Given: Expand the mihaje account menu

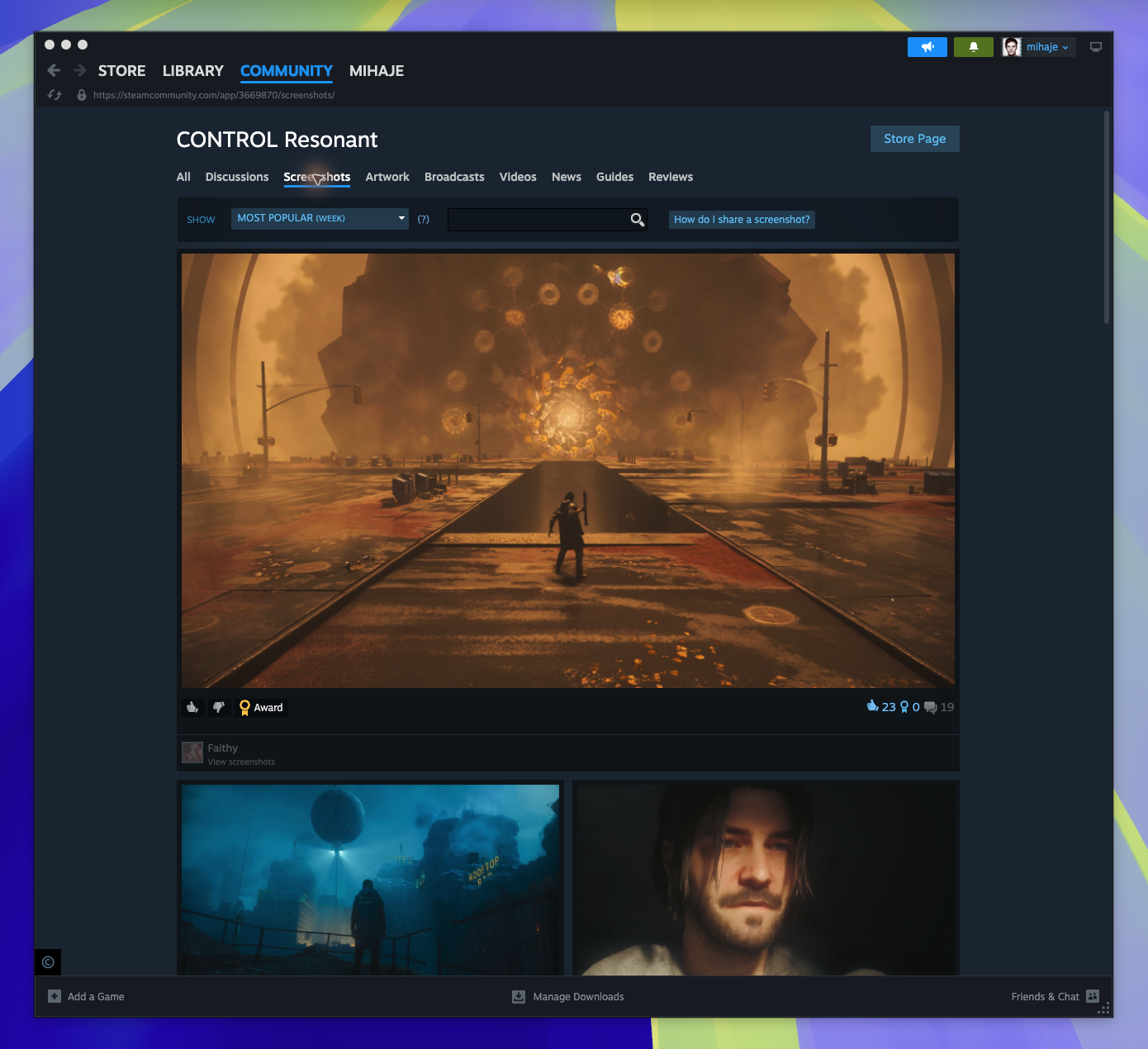Looking at the screenshot, I should 1047,47.
